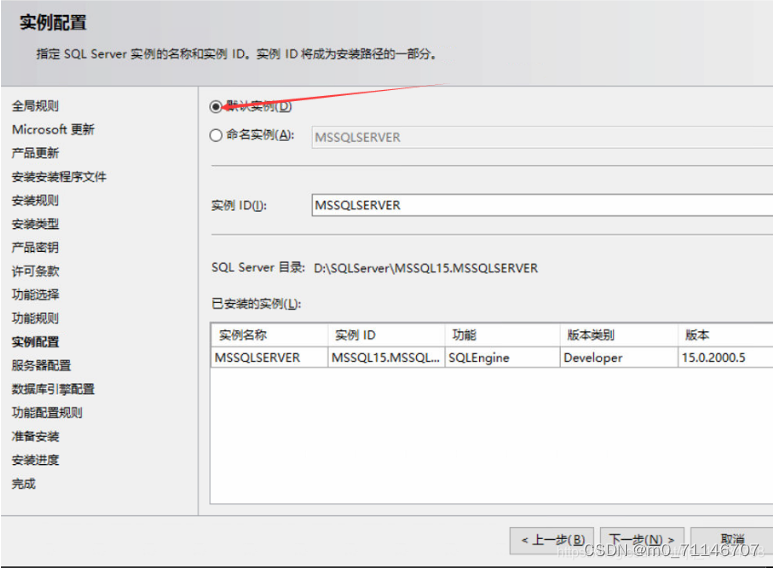The height and width of the screenshot is (568, 775).
Task: Select 全局规则 step in sidebar
Action: [36, 106]
